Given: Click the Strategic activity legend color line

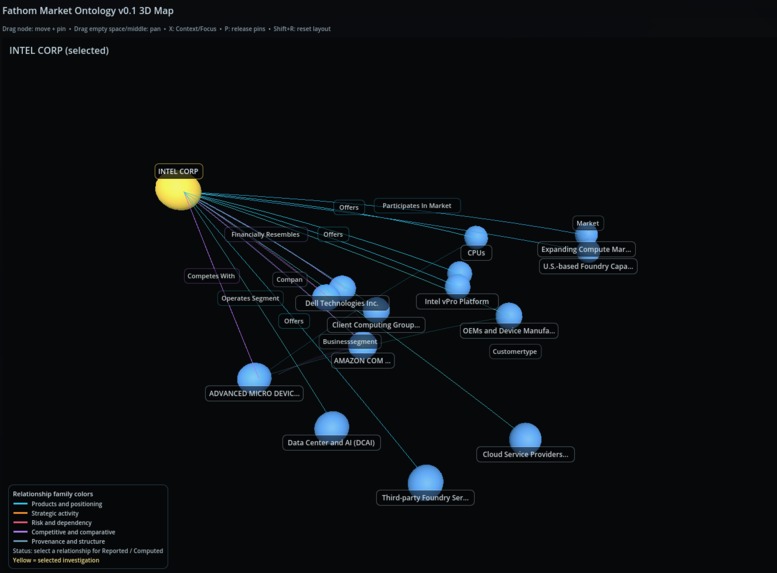Looking at the screenshot, I should (x=20, y=513).
